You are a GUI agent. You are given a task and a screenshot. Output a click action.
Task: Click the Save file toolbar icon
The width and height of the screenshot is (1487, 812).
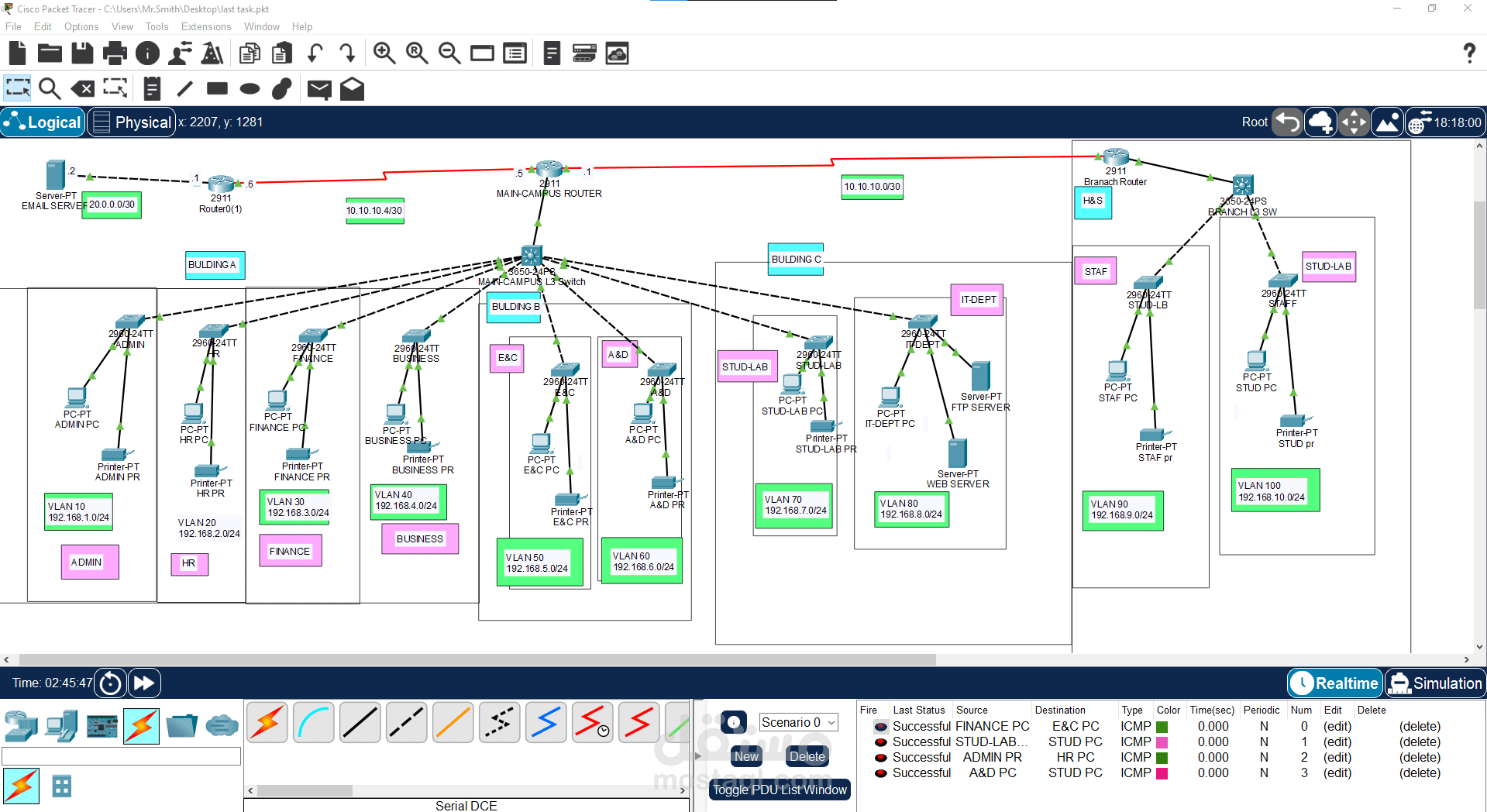82,53
